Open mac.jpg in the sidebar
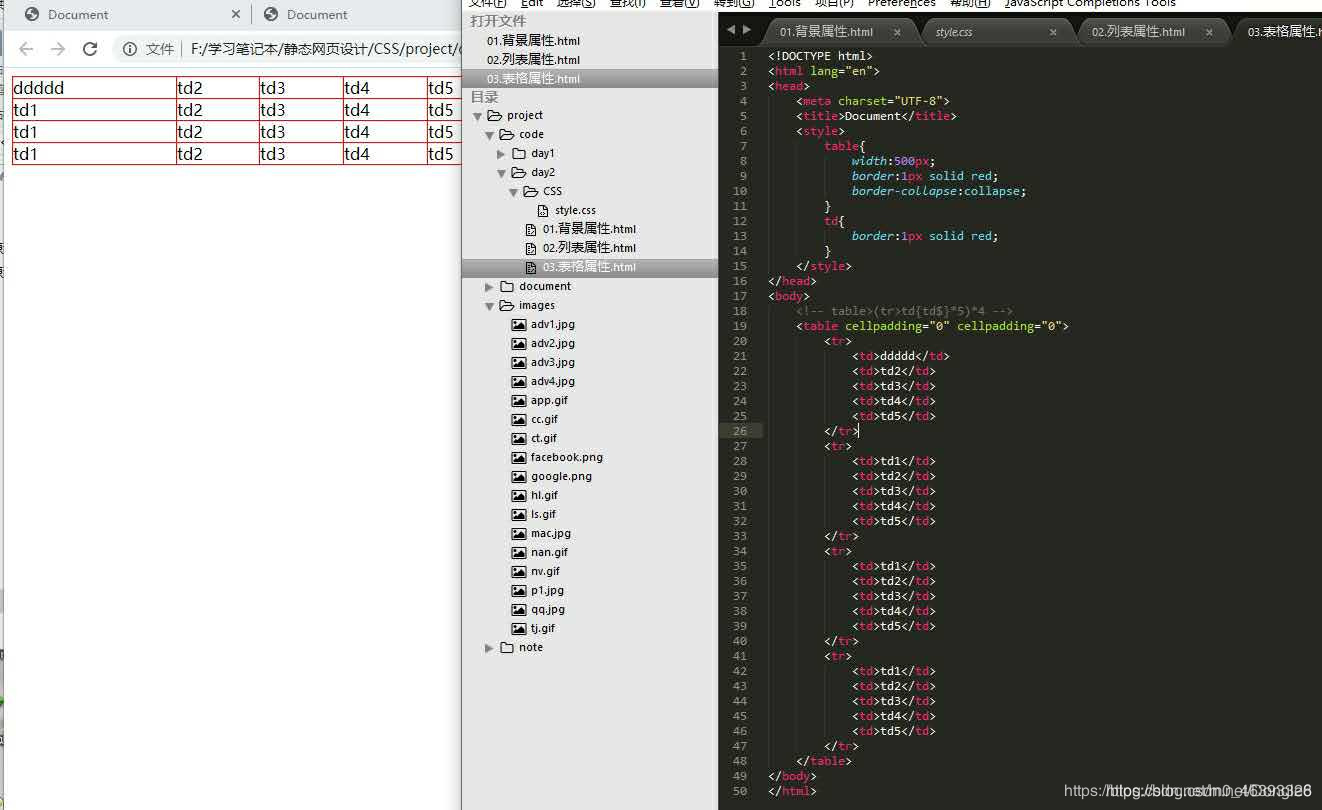The image size is (1322, 810). (551, 534)
